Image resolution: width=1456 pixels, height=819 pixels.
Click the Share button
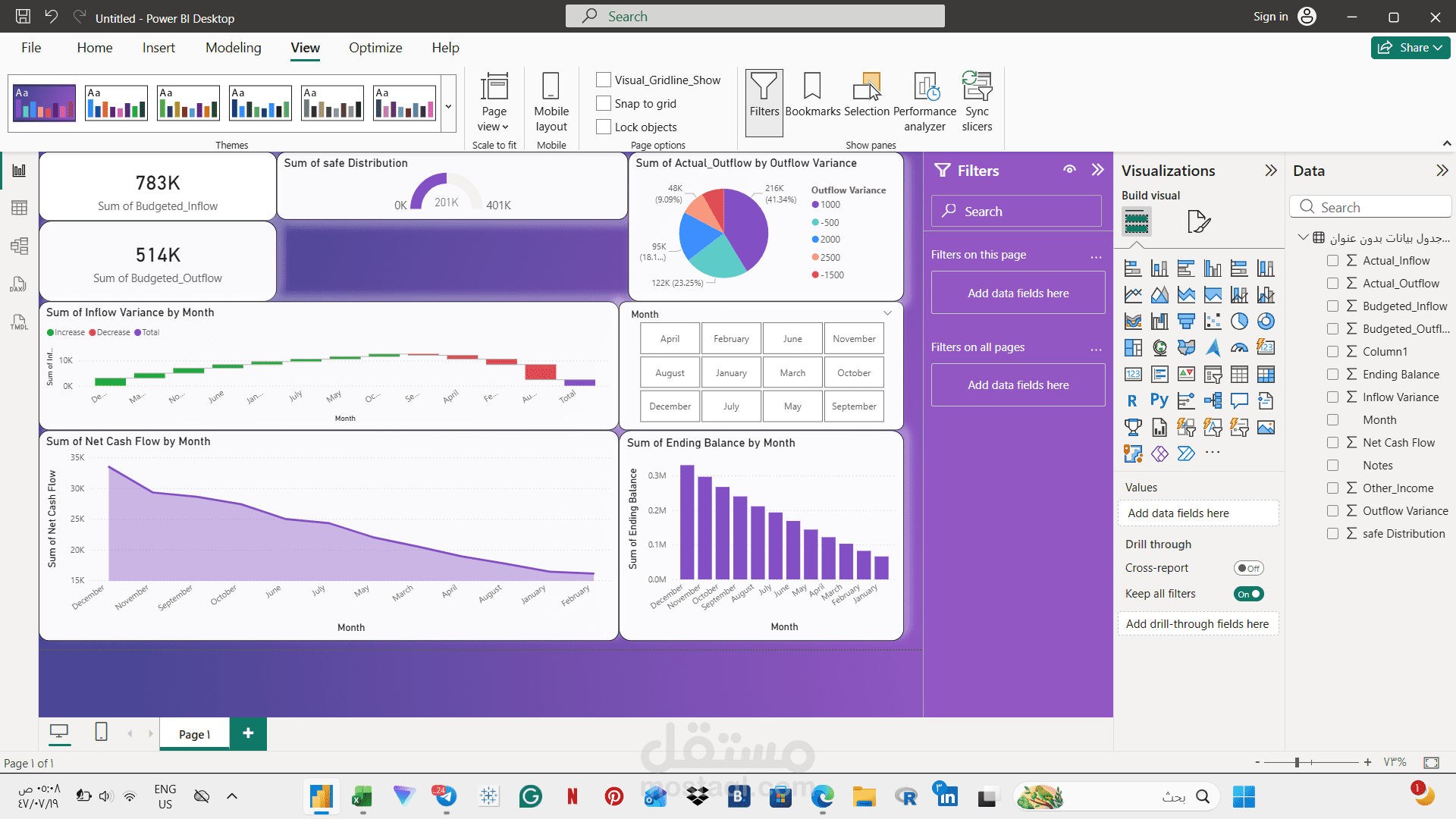point(1410,48)
